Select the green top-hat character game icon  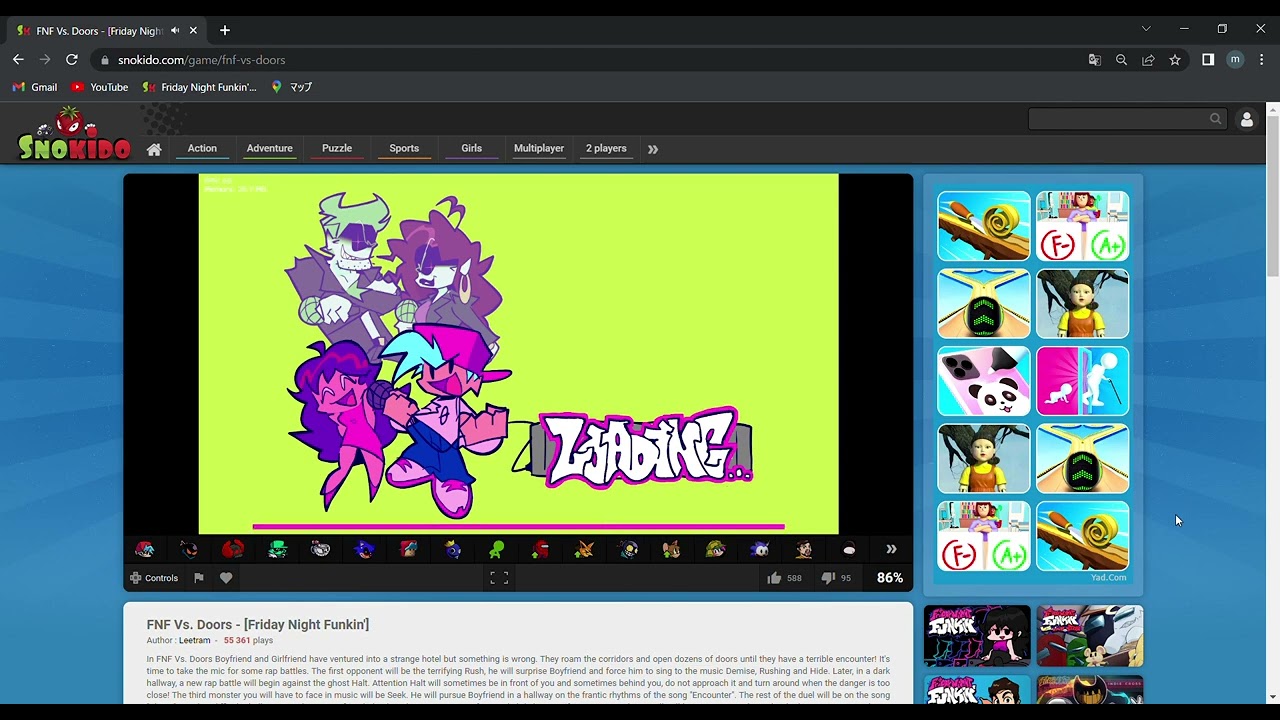tap(277, 549)
